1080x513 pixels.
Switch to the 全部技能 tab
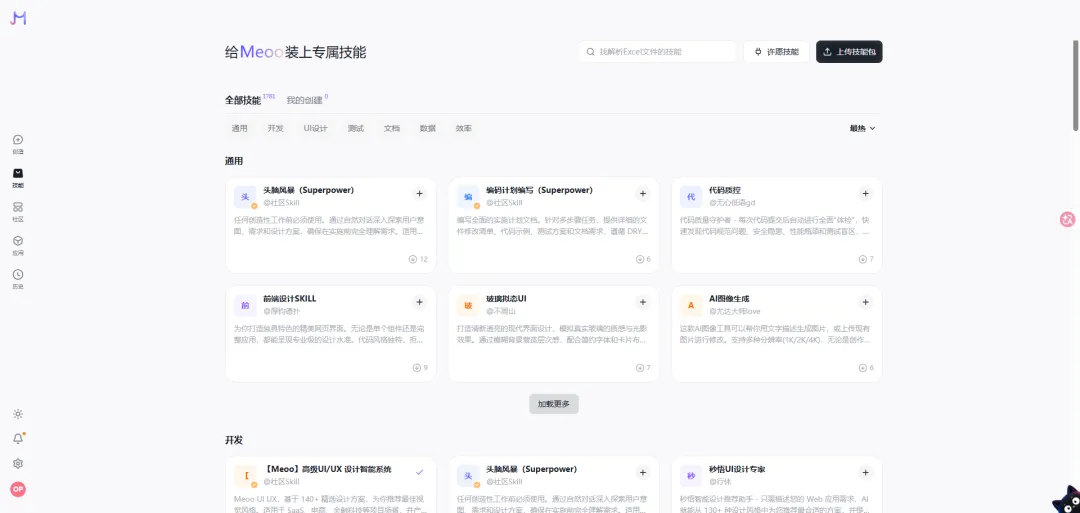242,101
